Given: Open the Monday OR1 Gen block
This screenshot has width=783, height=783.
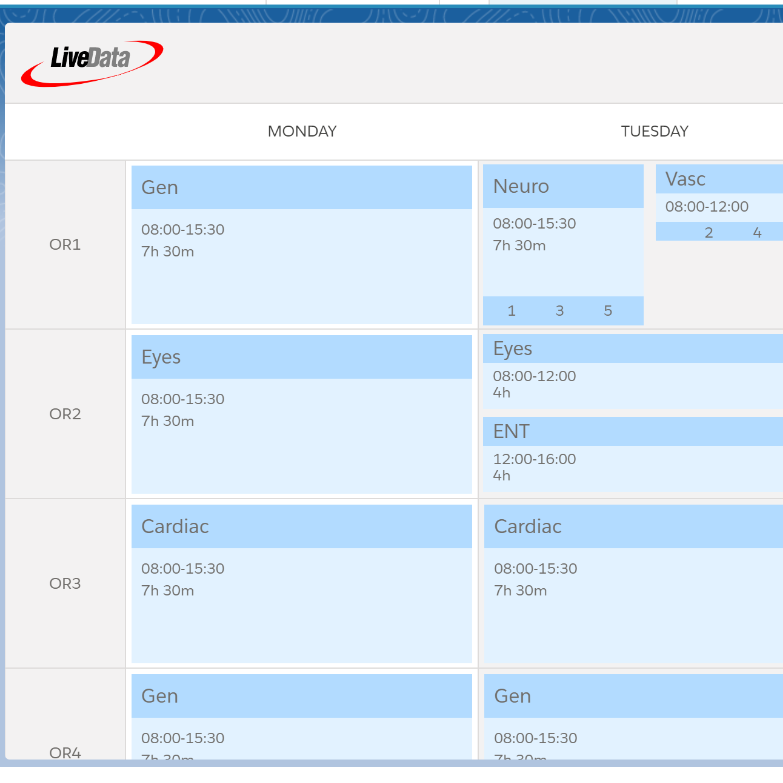Looking at the screenshot, I should point(302,245).
